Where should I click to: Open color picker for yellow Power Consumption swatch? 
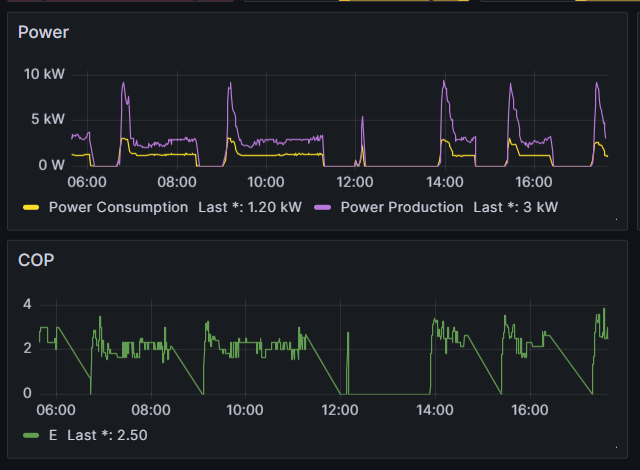click(x=31, y=208)
